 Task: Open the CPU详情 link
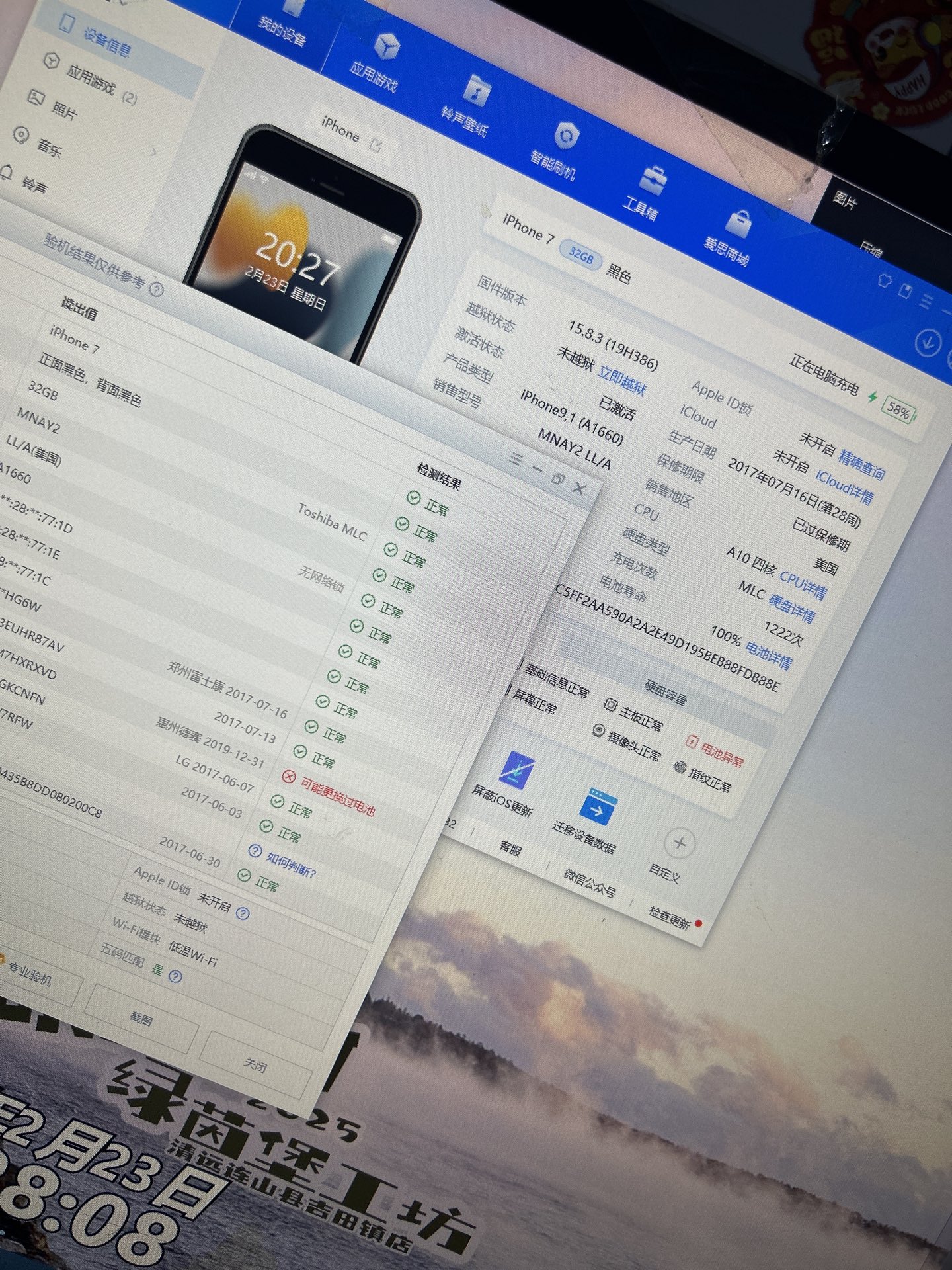pos(803,584)
